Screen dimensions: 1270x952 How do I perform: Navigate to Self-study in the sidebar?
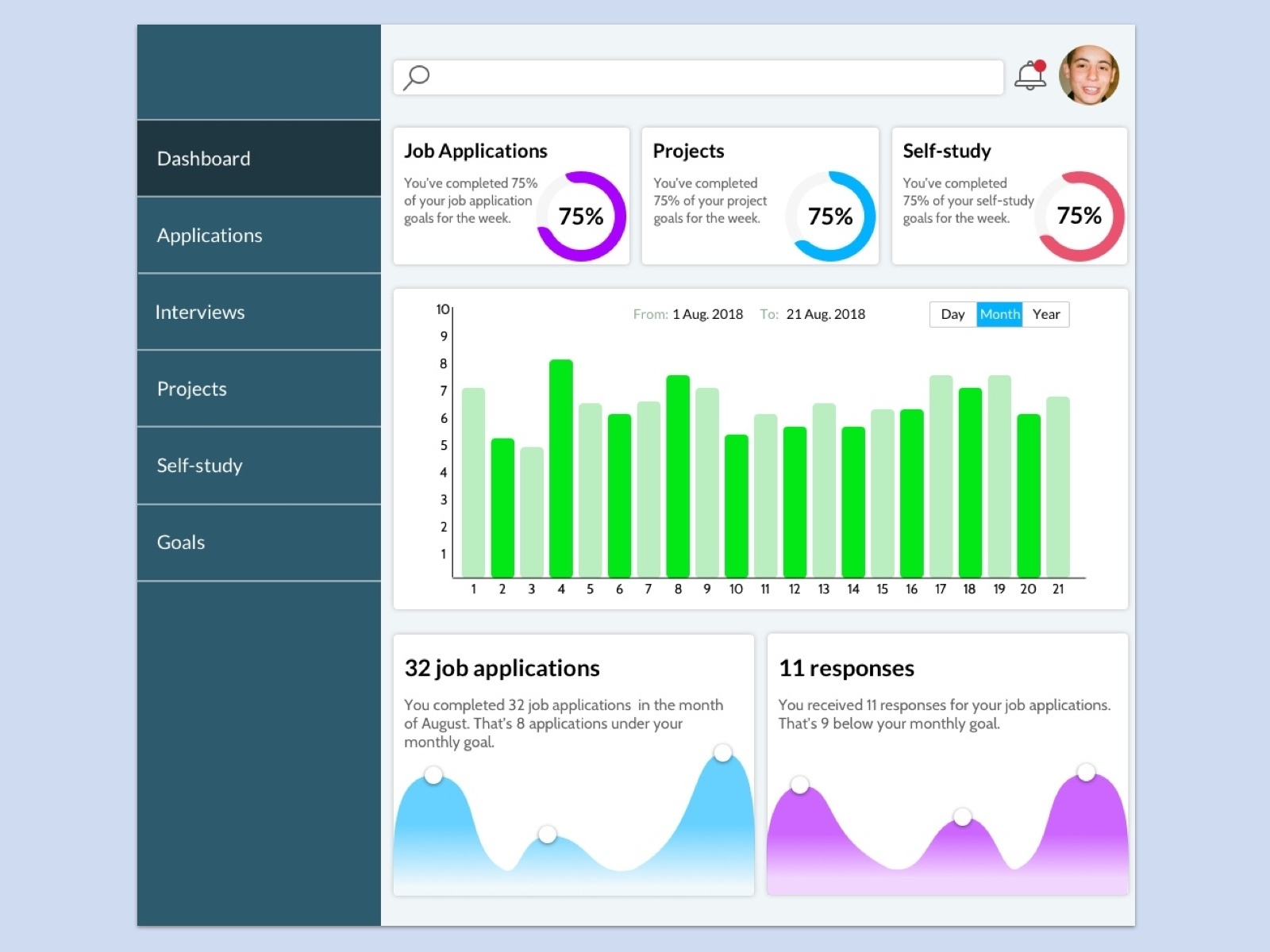(x=259, y=466)
